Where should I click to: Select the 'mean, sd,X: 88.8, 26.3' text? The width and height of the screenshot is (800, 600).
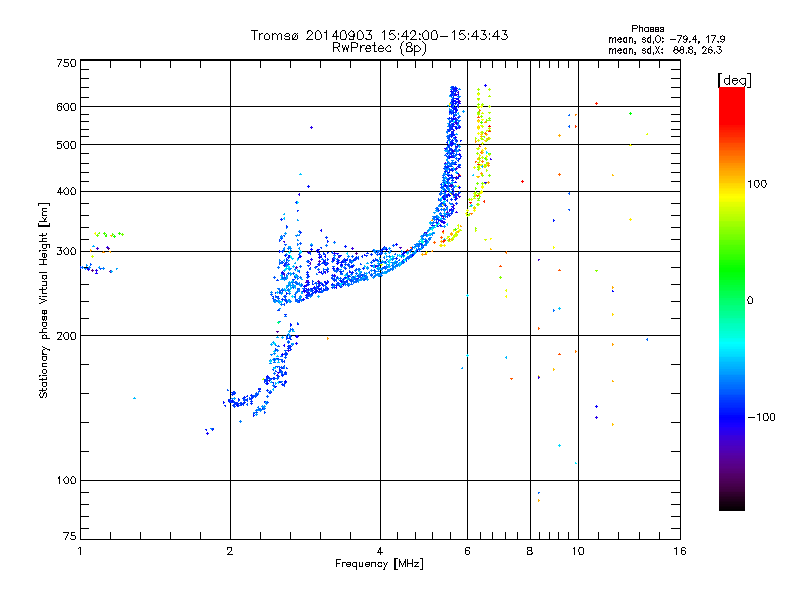665,50
